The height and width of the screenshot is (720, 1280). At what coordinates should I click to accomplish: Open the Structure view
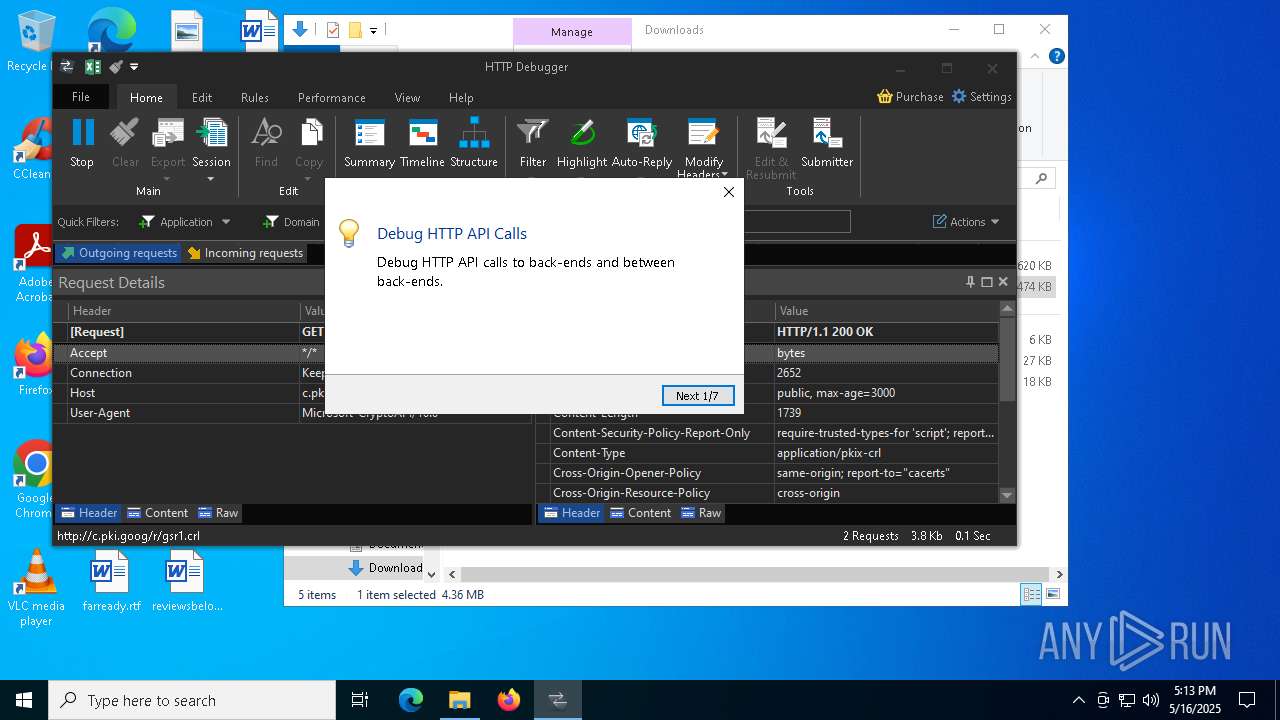pos(474,143)
